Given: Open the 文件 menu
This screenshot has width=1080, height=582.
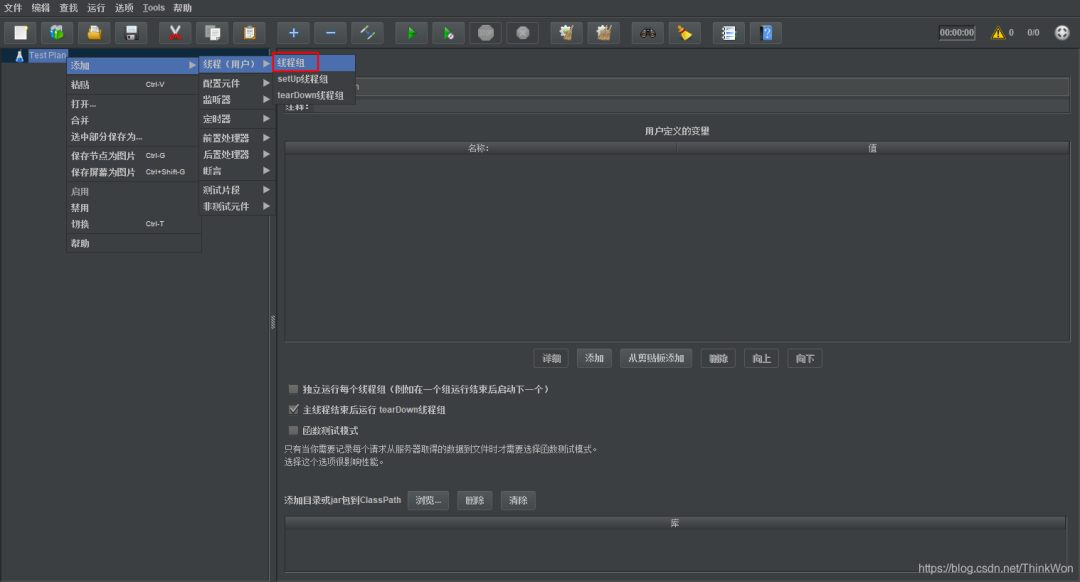Looking at the screenshot, I should (13, 8).
